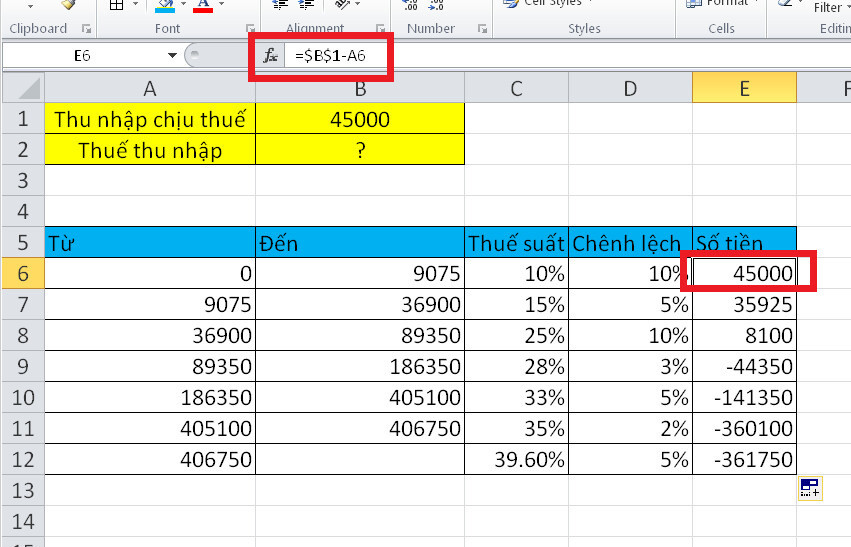Select cell C10 containing 33%
The height and width of the screenshot is (547, 851).
click(x=517, y=397)
